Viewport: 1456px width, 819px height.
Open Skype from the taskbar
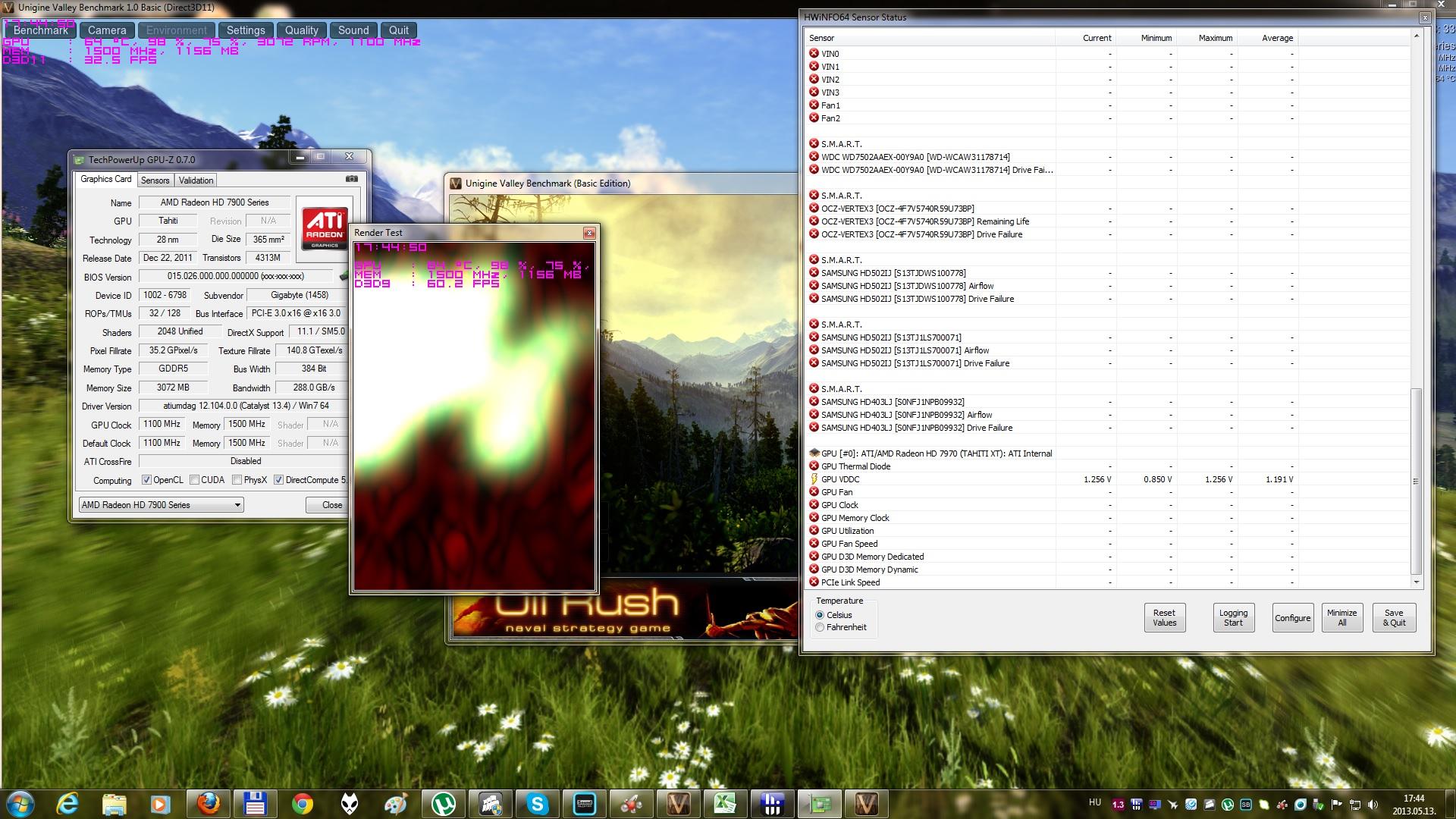coord(537,803)
